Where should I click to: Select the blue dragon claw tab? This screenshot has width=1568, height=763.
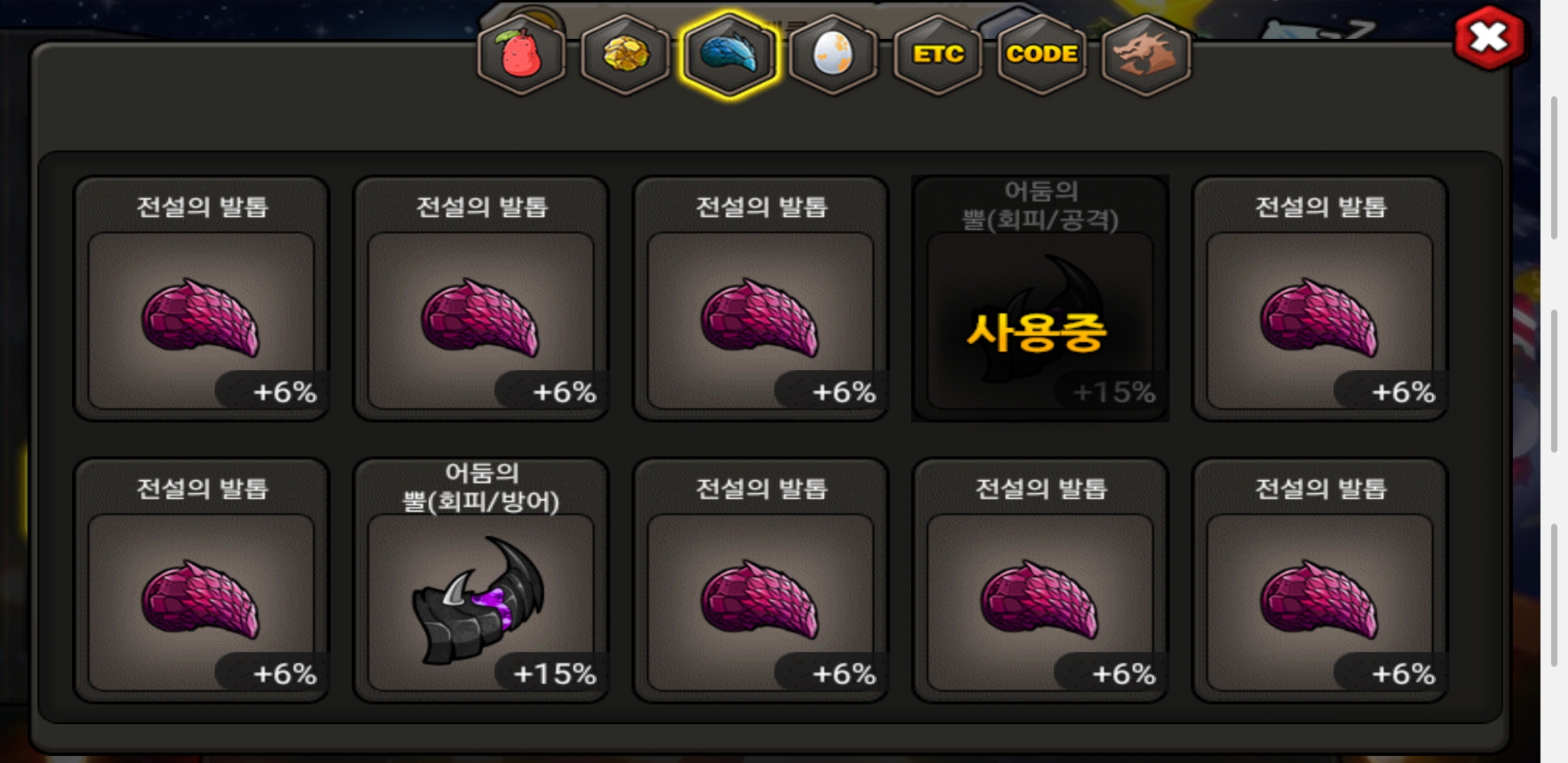[x=729, y=55]
